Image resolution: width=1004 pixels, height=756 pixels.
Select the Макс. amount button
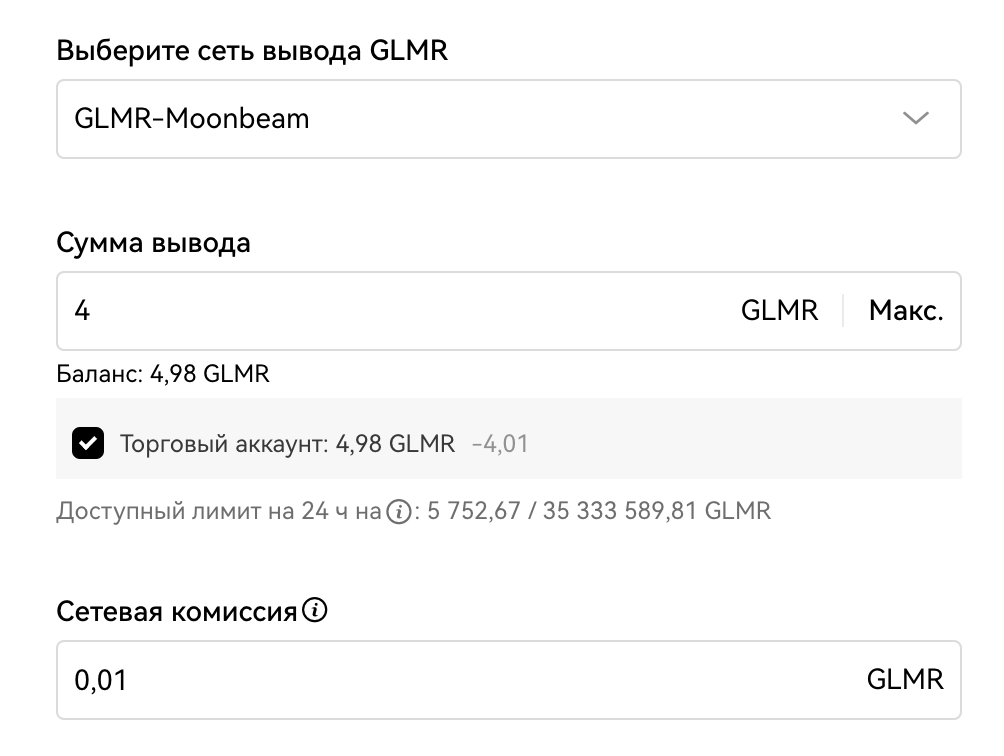[905, 310]
